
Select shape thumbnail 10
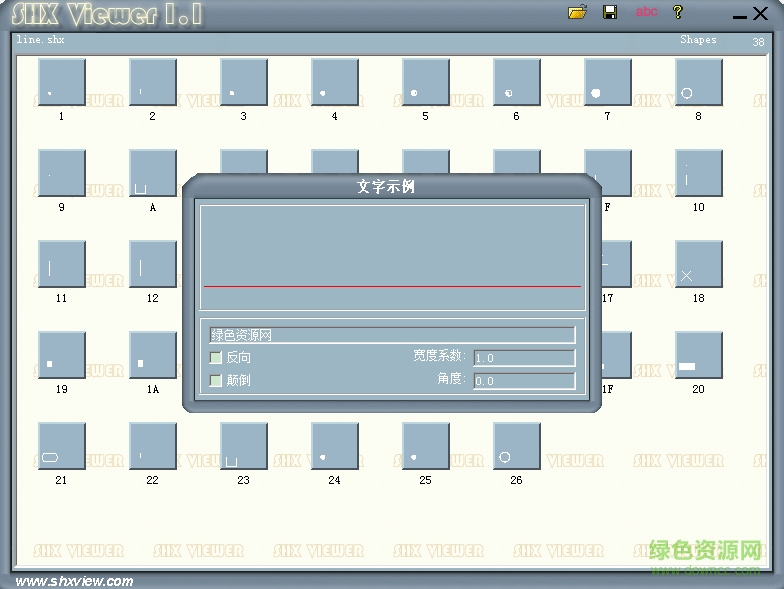(x=699, y=173)
